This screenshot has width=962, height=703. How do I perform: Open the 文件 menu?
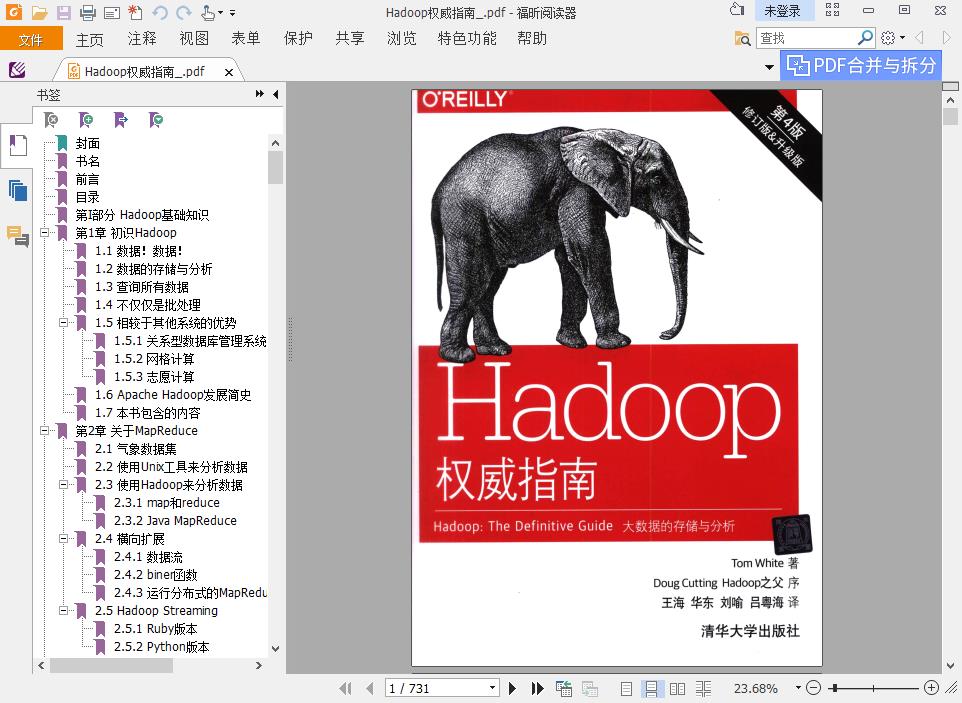pyautogui.click(x=31, y=39)
